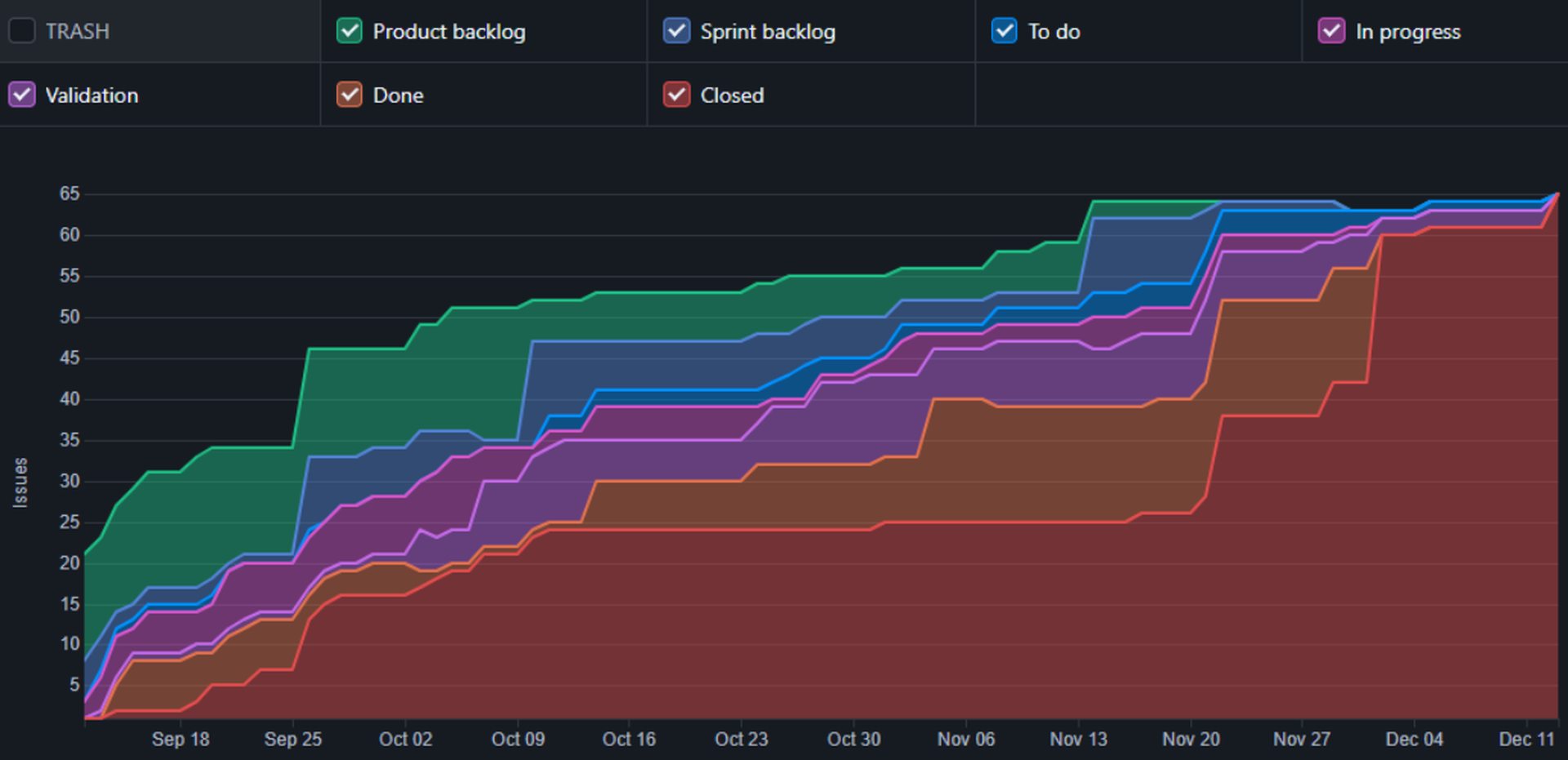Viewport: 1568px width, 760px height.
Task: Click the Issues y-axis title
Action: pos(20,483)
